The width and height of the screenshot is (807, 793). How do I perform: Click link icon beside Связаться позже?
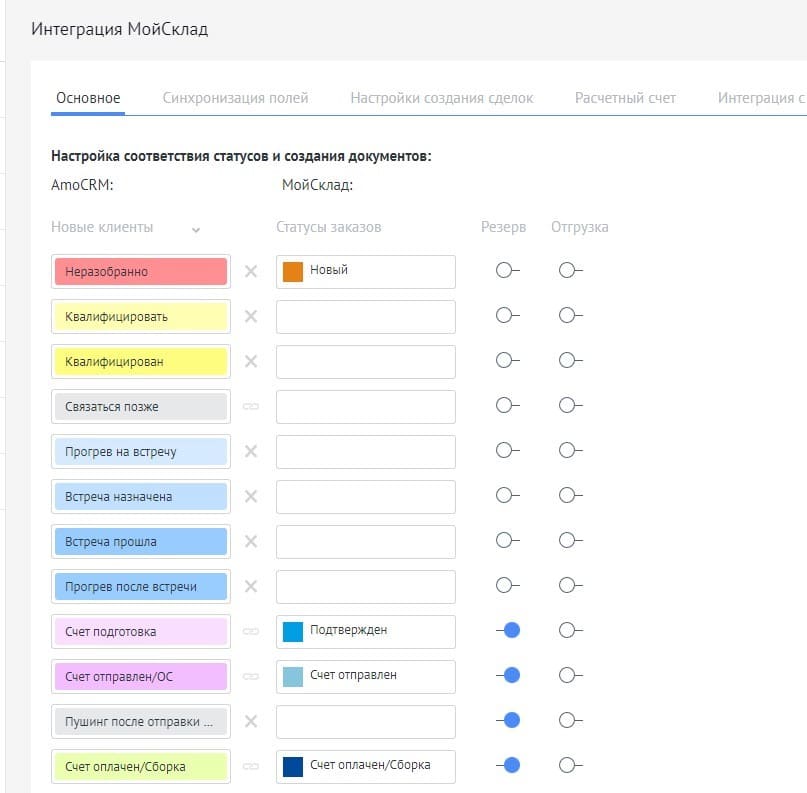251,407
